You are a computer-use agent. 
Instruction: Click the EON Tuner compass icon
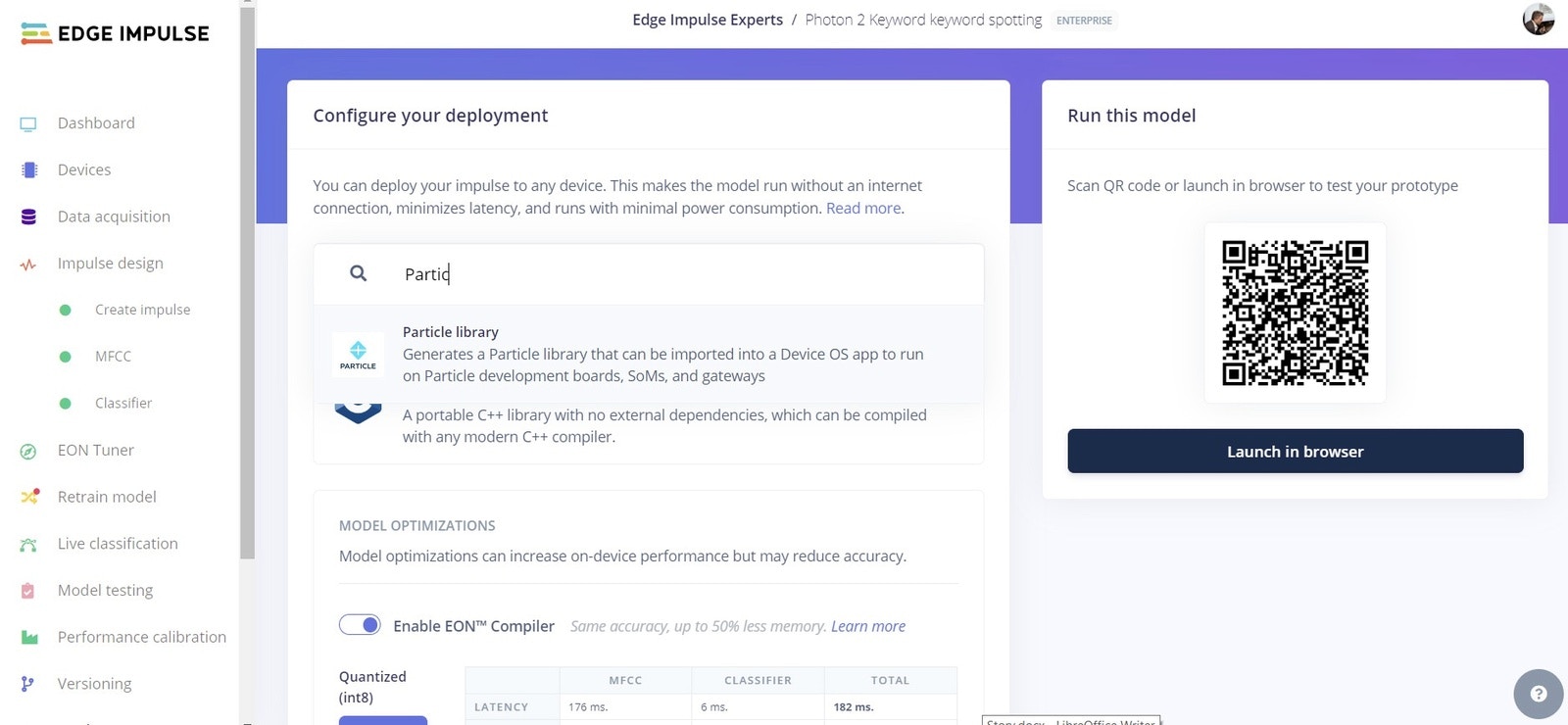[x=28, y=451]
